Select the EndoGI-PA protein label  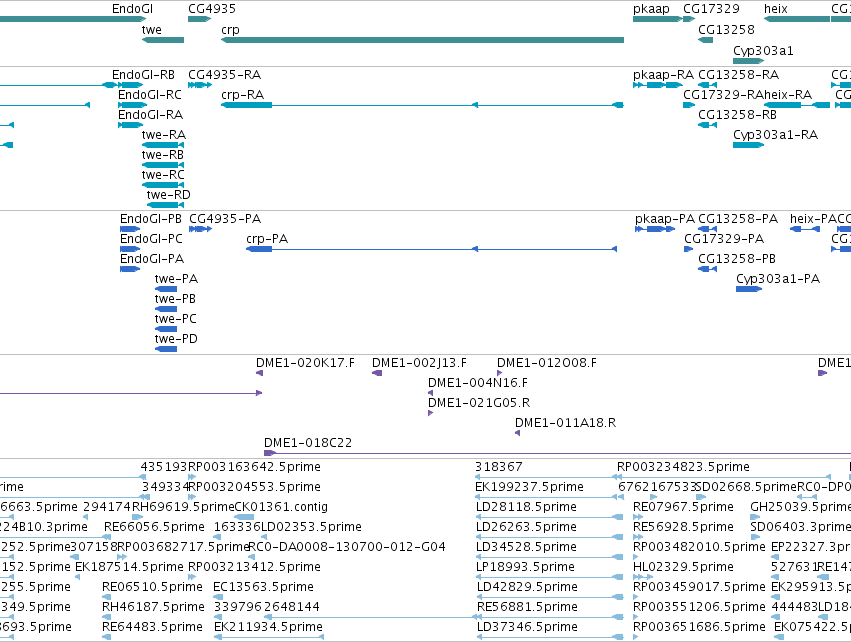point(152,259)
